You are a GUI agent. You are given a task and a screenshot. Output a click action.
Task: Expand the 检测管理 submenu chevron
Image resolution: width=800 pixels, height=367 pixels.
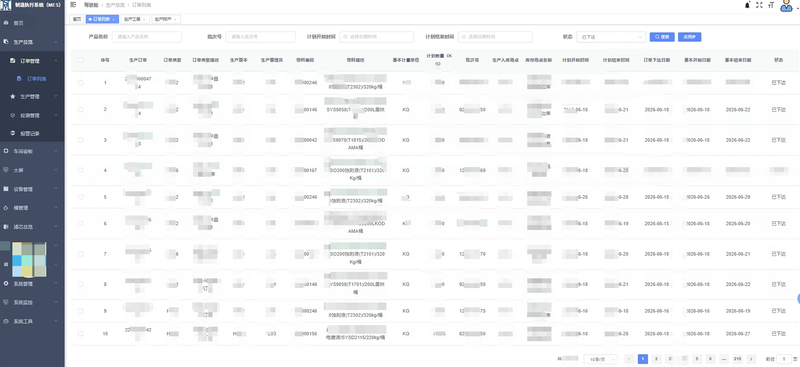point(56,115)
